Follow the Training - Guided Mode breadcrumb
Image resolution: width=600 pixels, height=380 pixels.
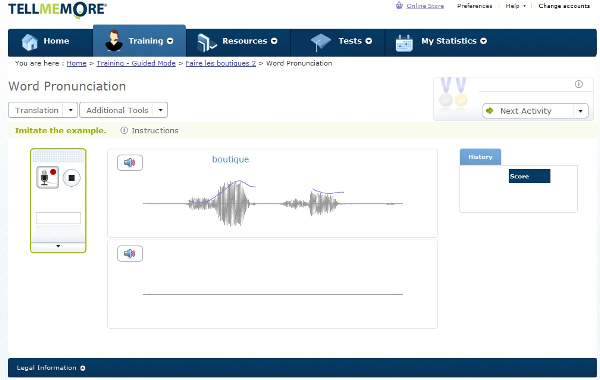point(136,63)
